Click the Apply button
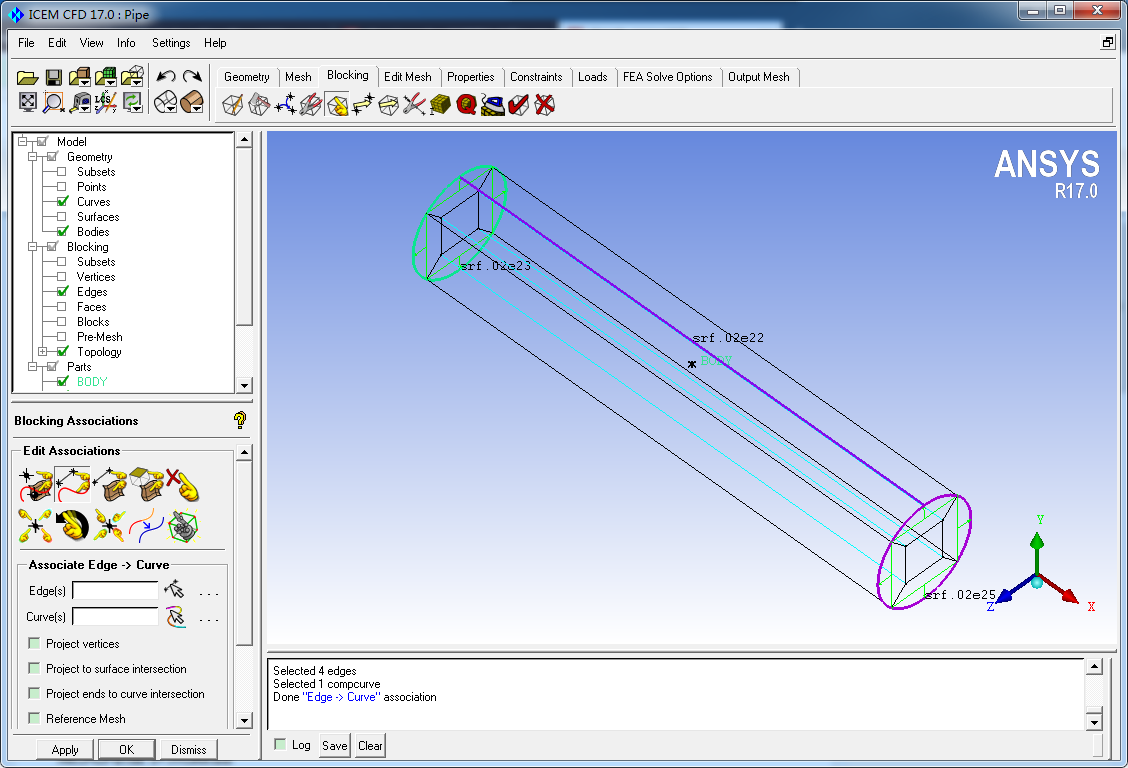 (x=65, y=749)
